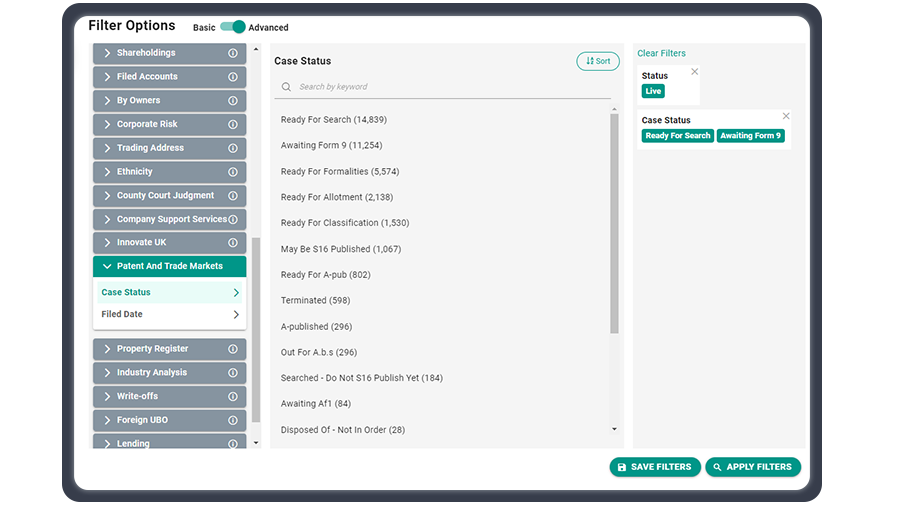Open info icon for Industry Analysis
This screenshot has height=506, width=915.
(x=233, y=373)
